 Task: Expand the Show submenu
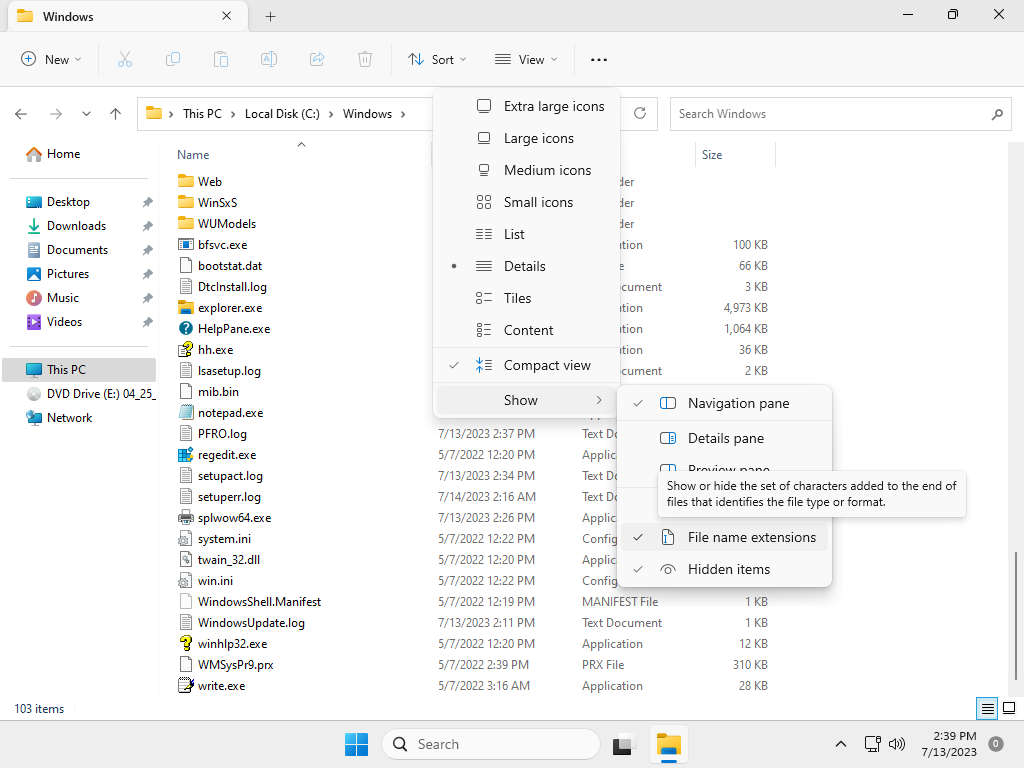(526, 400)
